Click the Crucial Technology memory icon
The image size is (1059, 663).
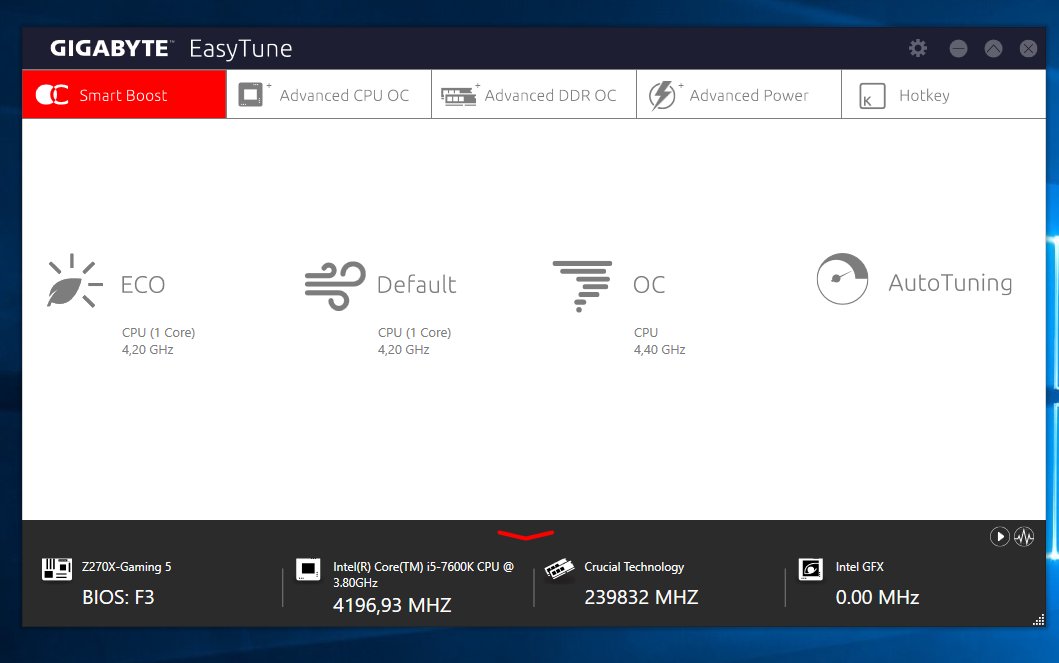[x=560, y=569]
